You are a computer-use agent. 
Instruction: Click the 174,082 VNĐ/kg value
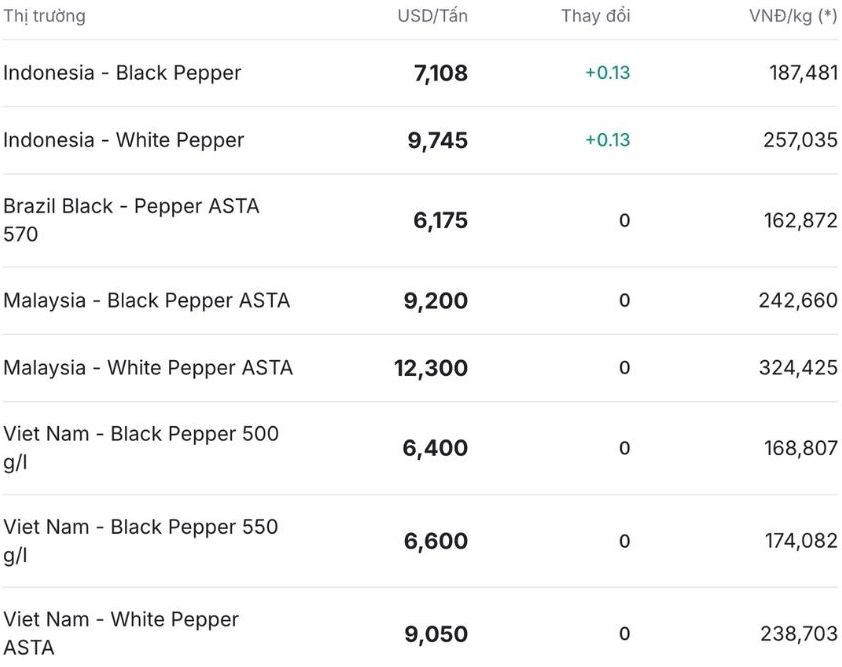(801, 541)
